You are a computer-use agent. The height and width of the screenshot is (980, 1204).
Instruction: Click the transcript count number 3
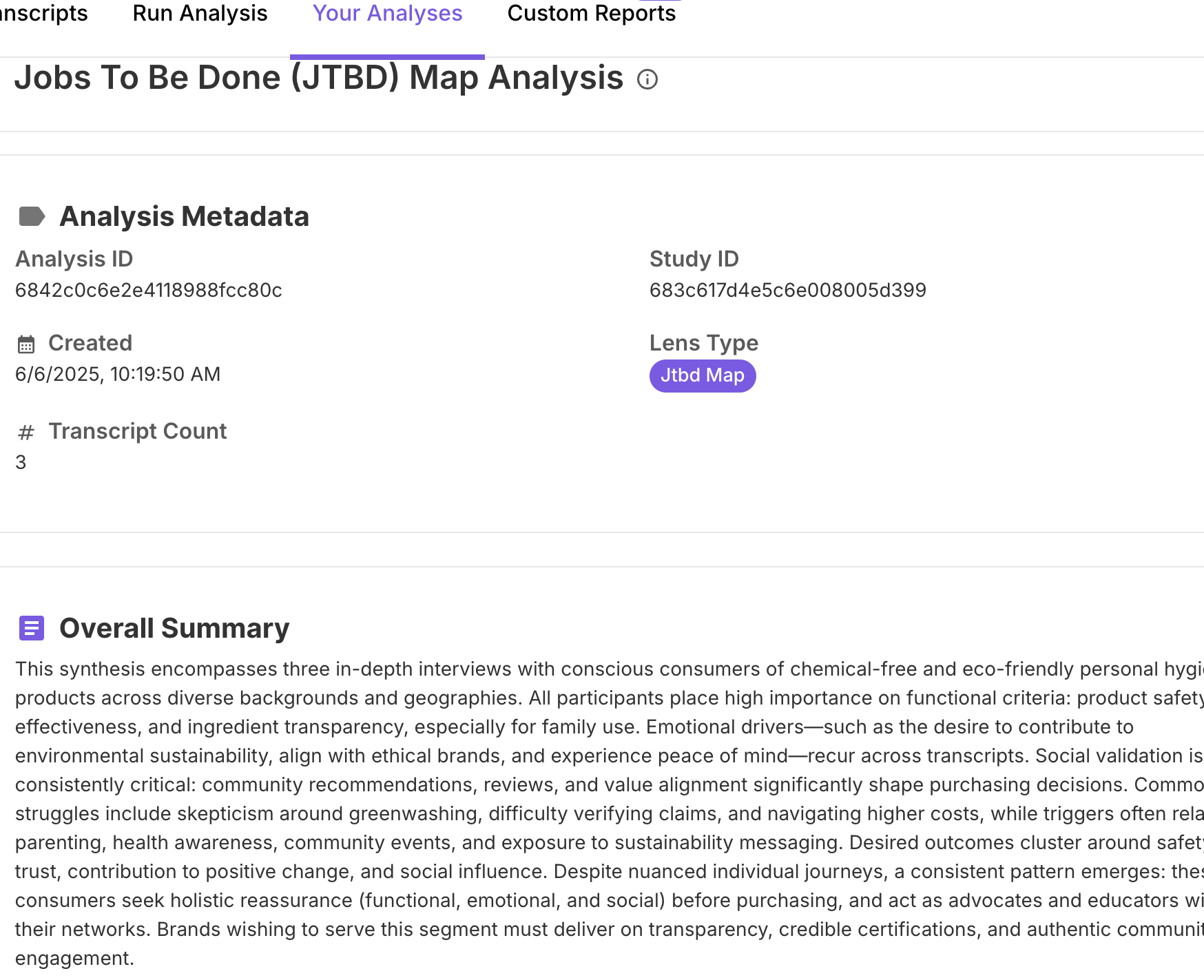coord(21,462)
